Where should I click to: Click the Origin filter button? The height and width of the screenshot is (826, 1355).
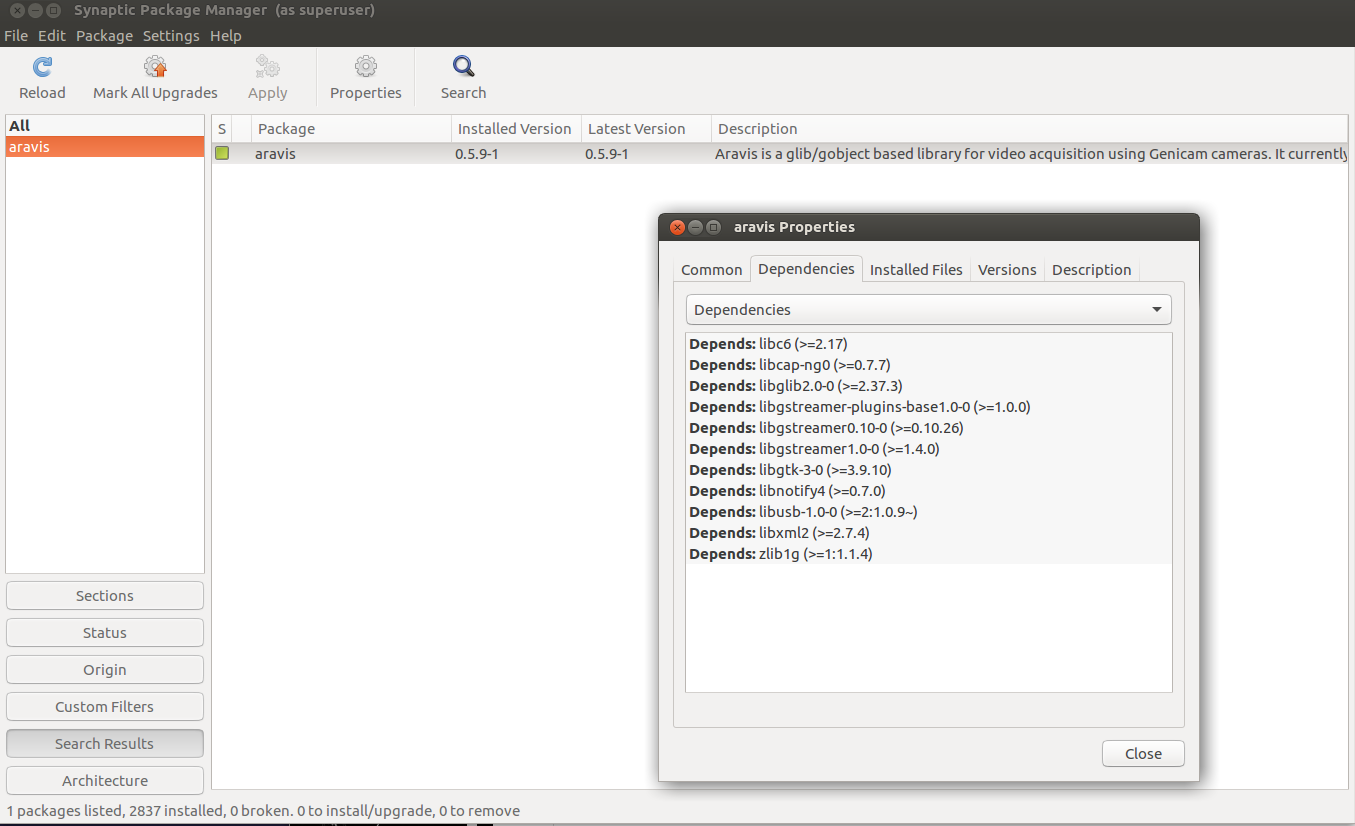(x=105, y=670)
